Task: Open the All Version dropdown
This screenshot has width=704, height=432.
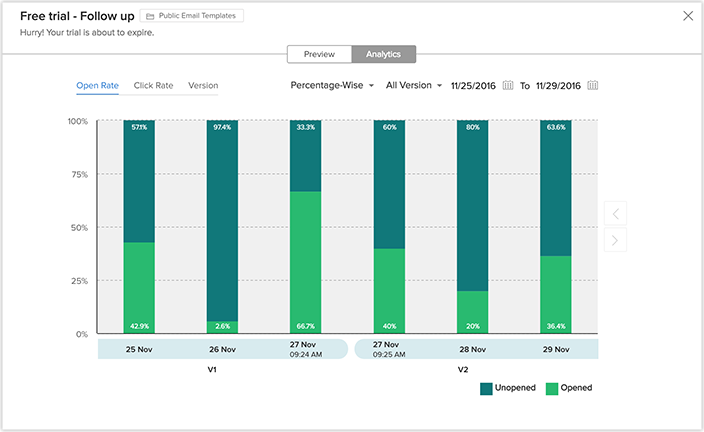Action: [413, 85]
